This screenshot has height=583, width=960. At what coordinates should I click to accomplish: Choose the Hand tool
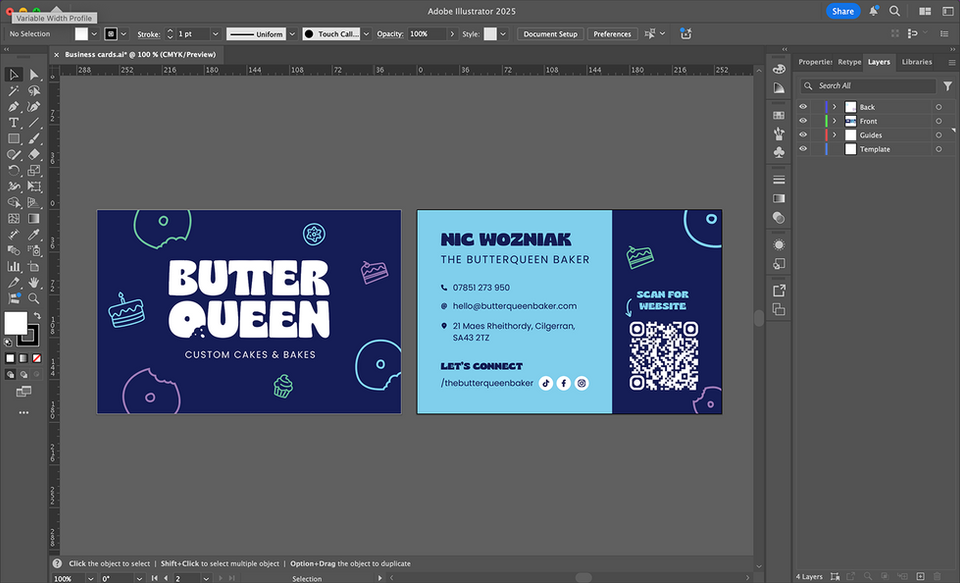coord(34,282)
